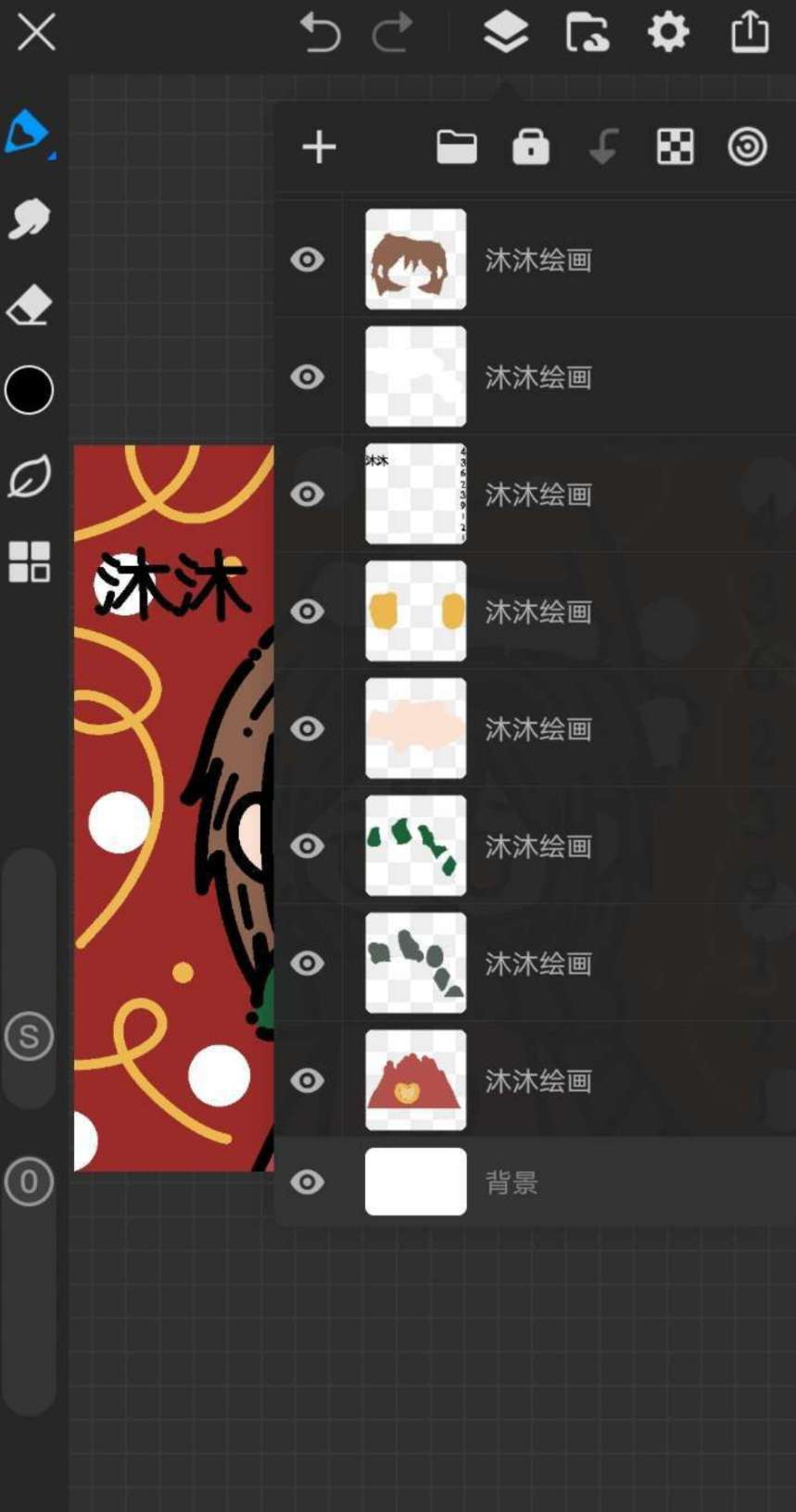Screen dimensions: 796x1512
Task: Hide the brown hair layer
Action: (307, 259)
